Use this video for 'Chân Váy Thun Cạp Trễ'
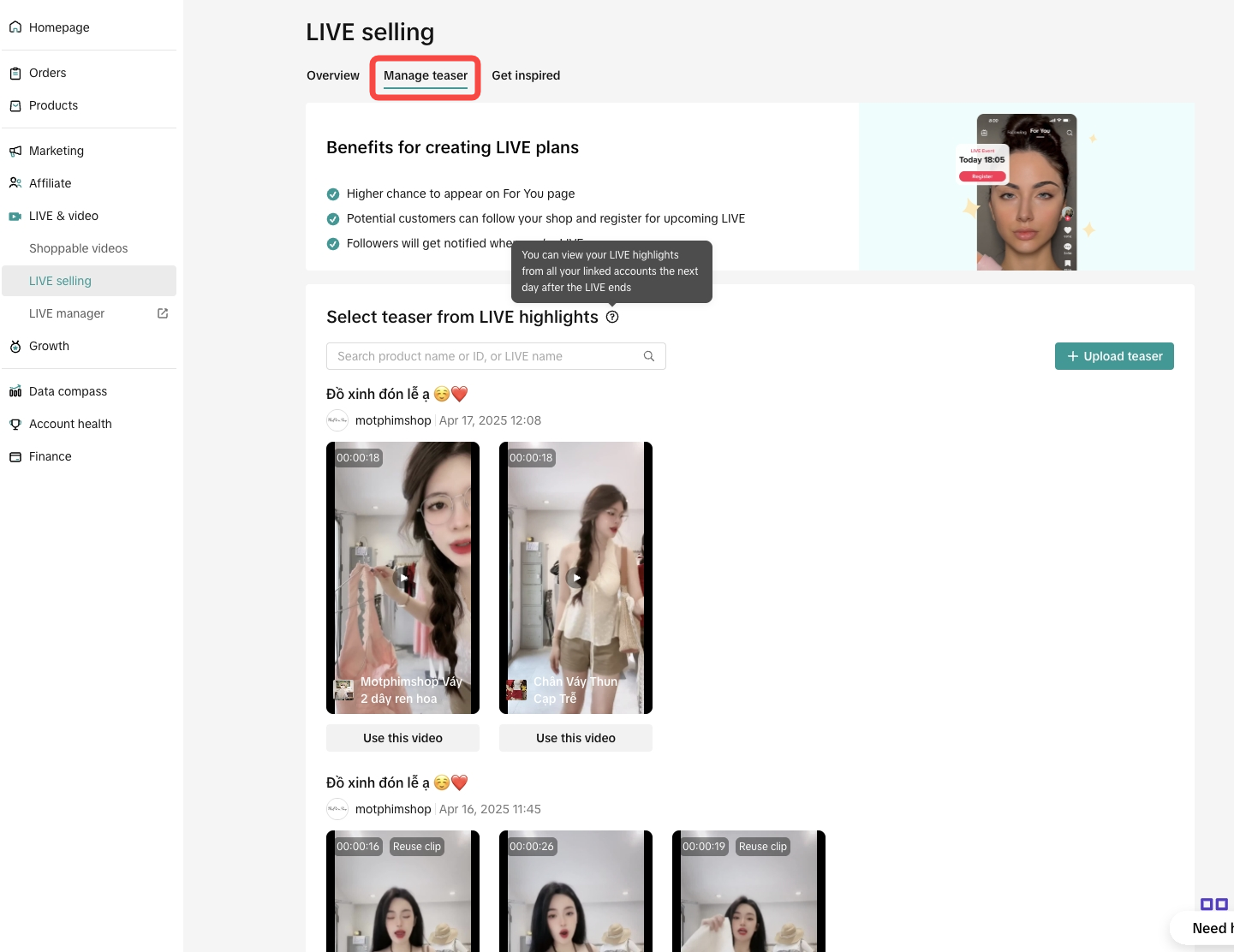The image size is (1234, 952). 575,738
